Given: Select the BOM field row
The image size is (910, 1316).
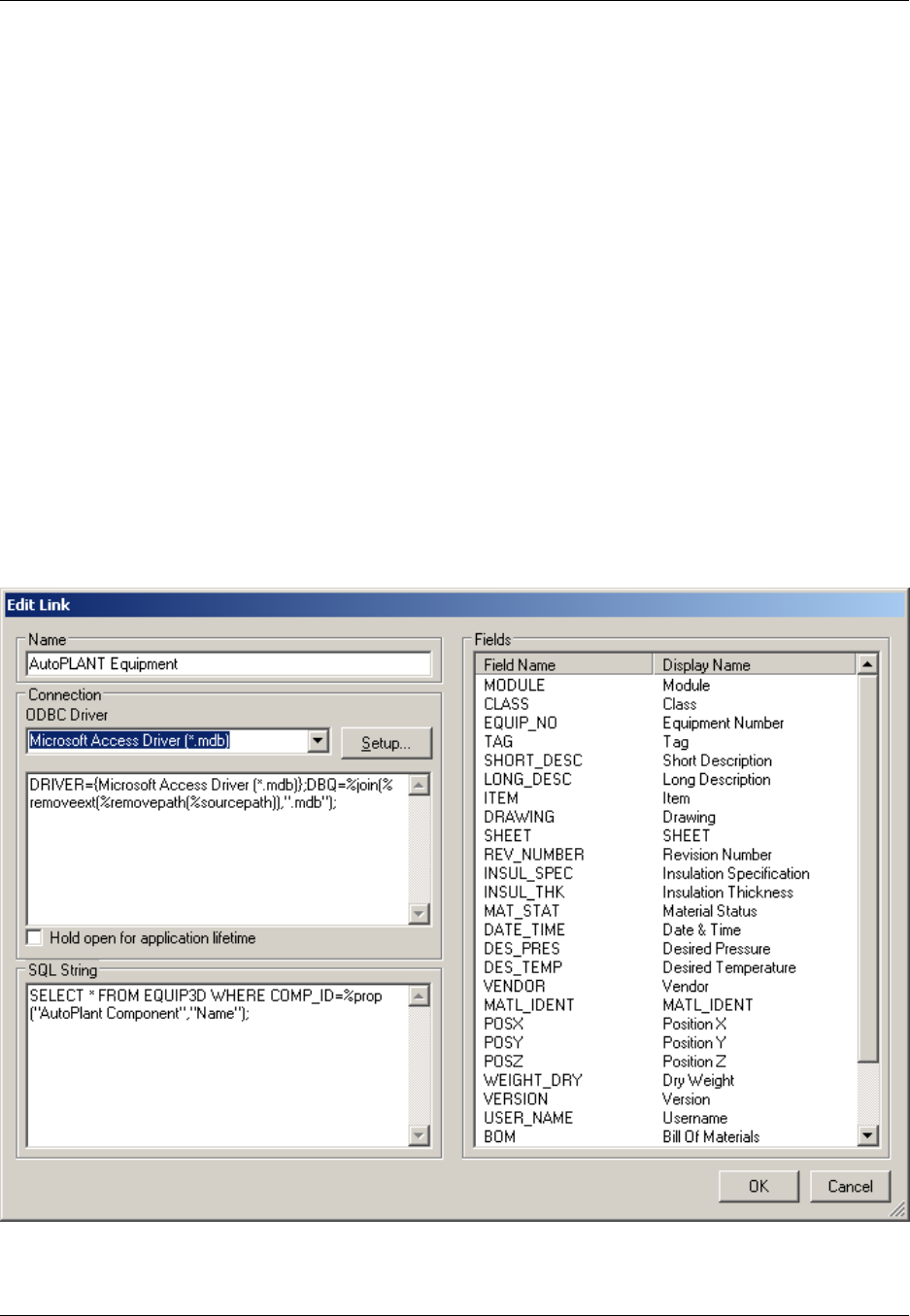Looking at the screenshot, I should pos(666,1137).
